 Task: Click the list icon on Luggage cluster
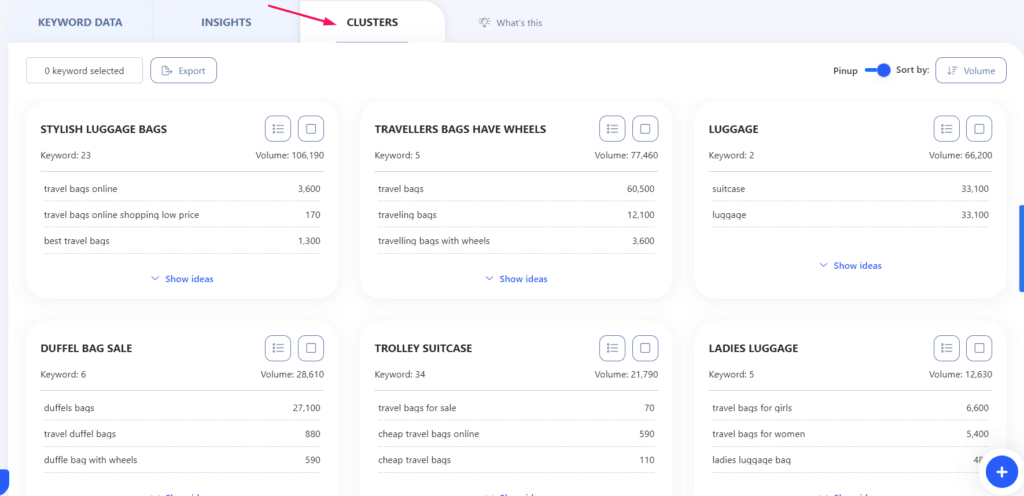coord(946,129)
